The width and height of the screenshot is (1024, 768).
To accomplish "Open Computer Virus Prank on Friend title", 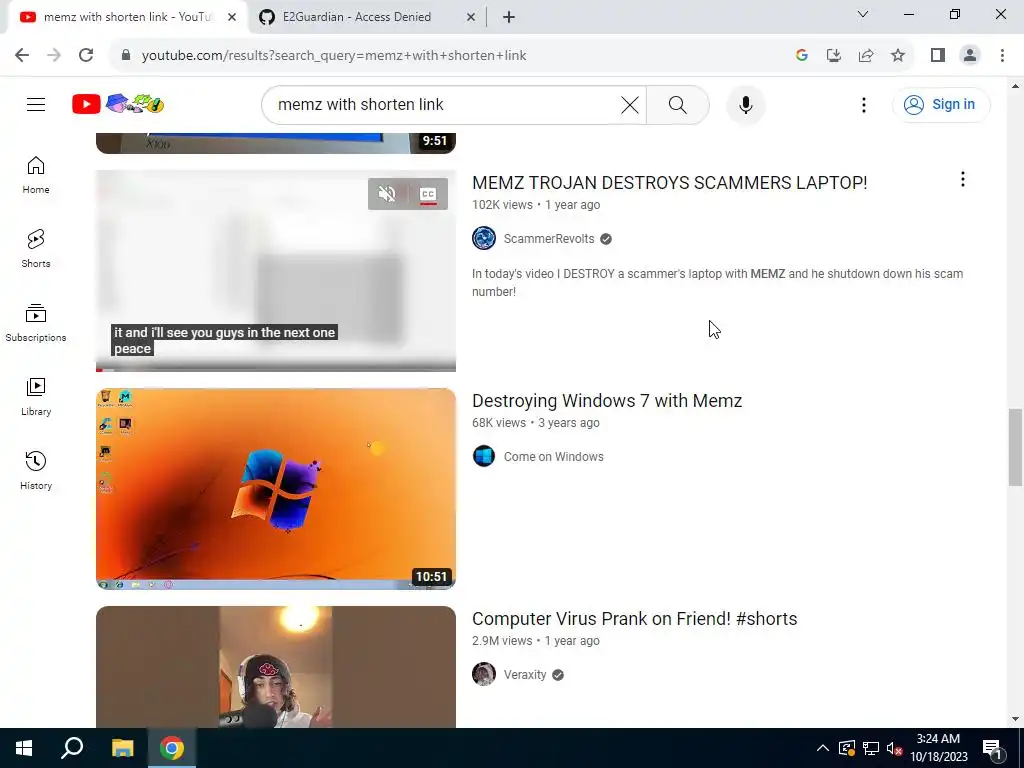I will (634, 618).
